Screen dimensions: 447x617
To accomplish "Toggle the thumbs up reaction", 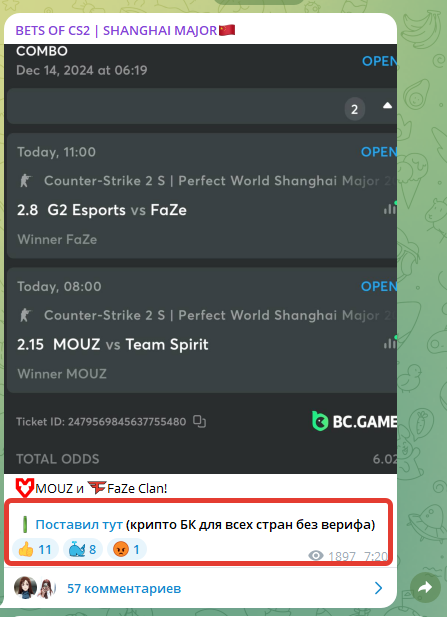I will click(35, 549).
